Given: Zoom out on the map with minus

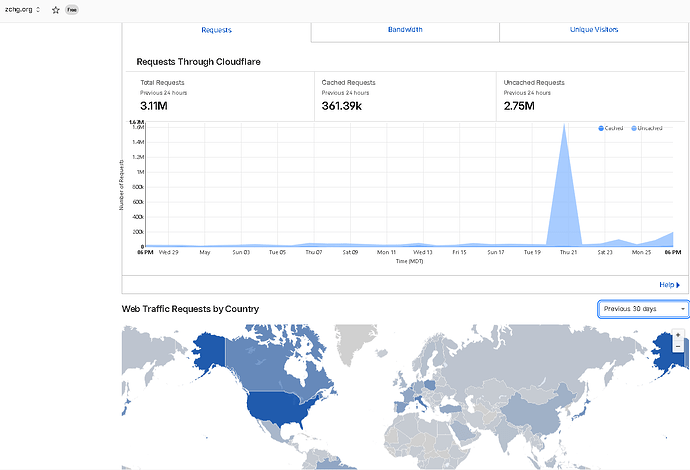Looking at the screenshot, I should pyautogui.click(x=678, y=346).
